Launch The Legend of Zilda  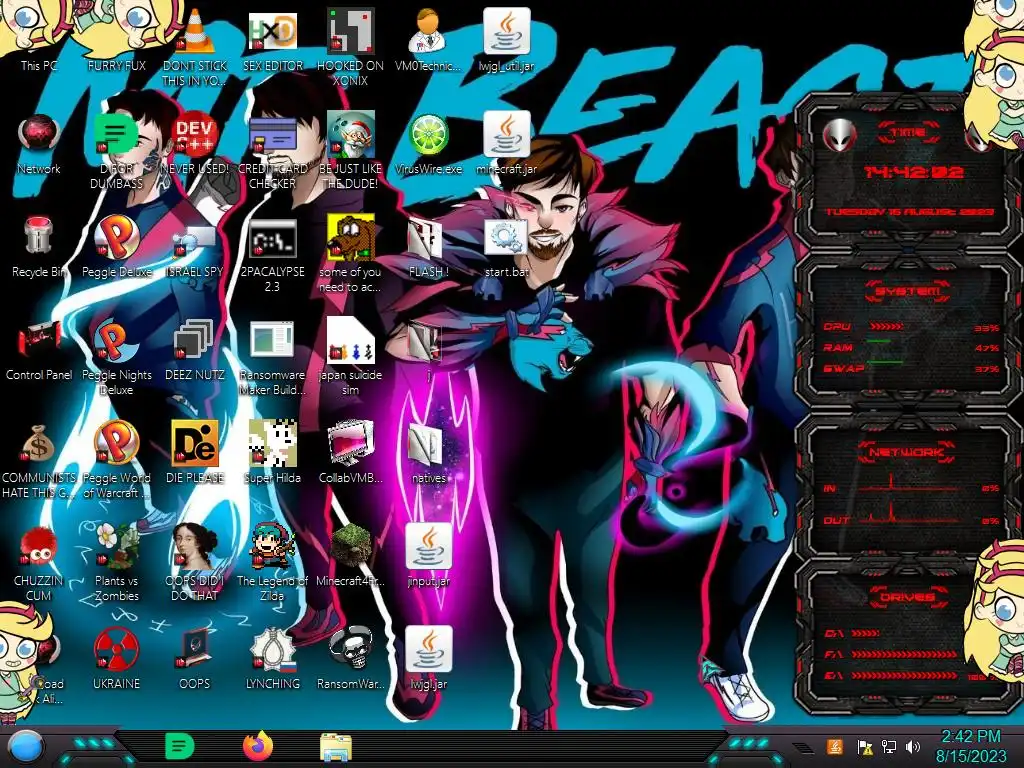click(x=272, y=547)
